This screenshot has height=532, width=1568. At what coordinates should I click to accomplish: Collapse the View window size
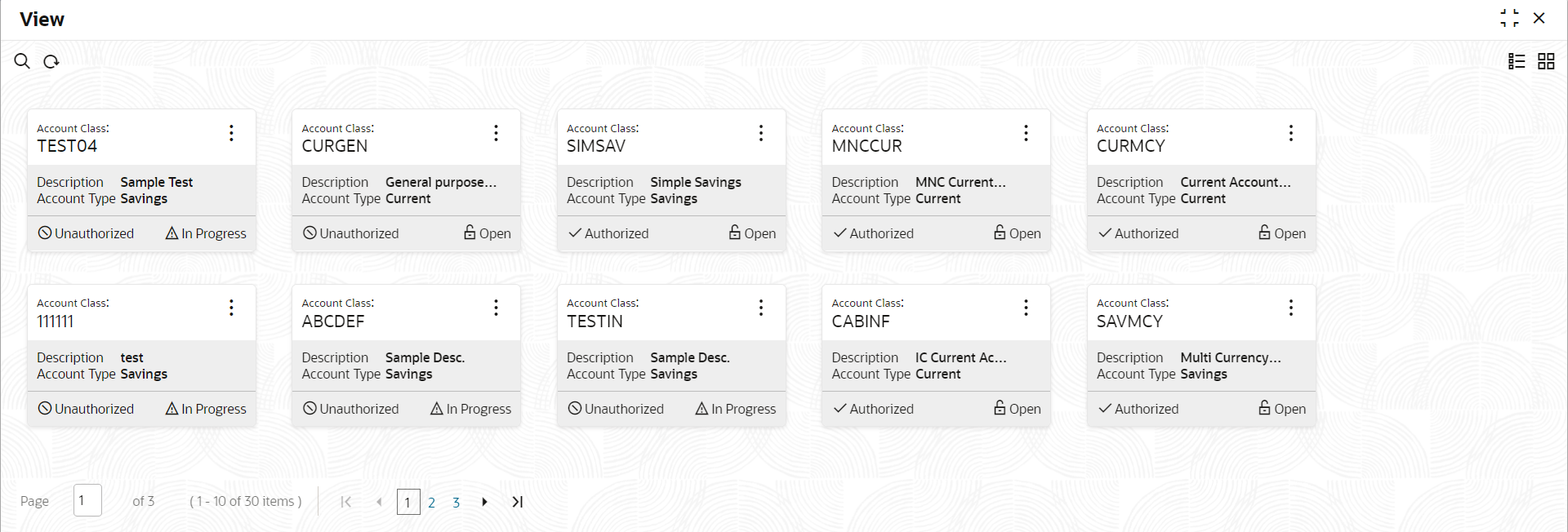[x=1509, y=18]
